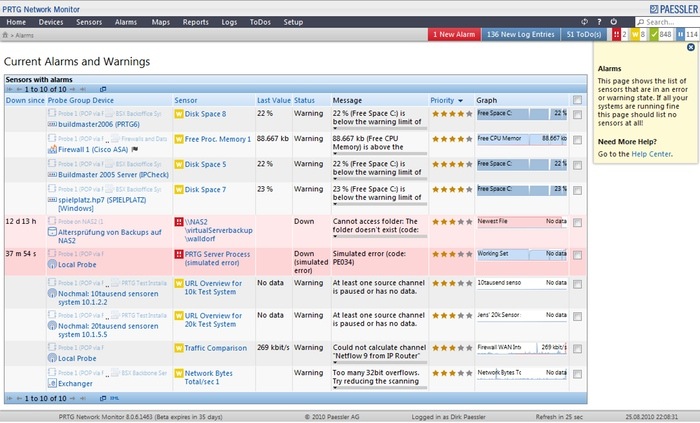Click the warning icon next to Traffic Comparison
Screen dimensions: 700x423
tap(179, 348)
